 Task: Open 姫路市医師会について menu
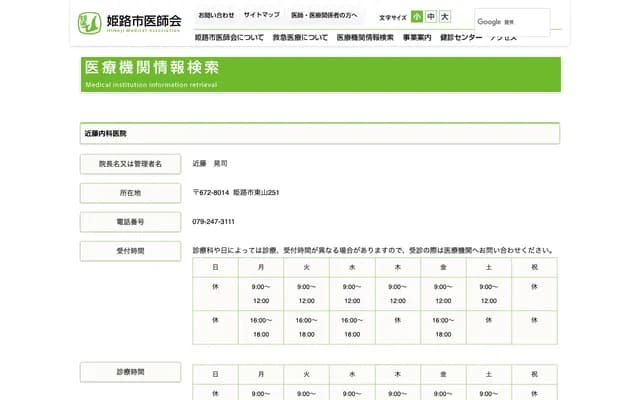click(229, 37)
